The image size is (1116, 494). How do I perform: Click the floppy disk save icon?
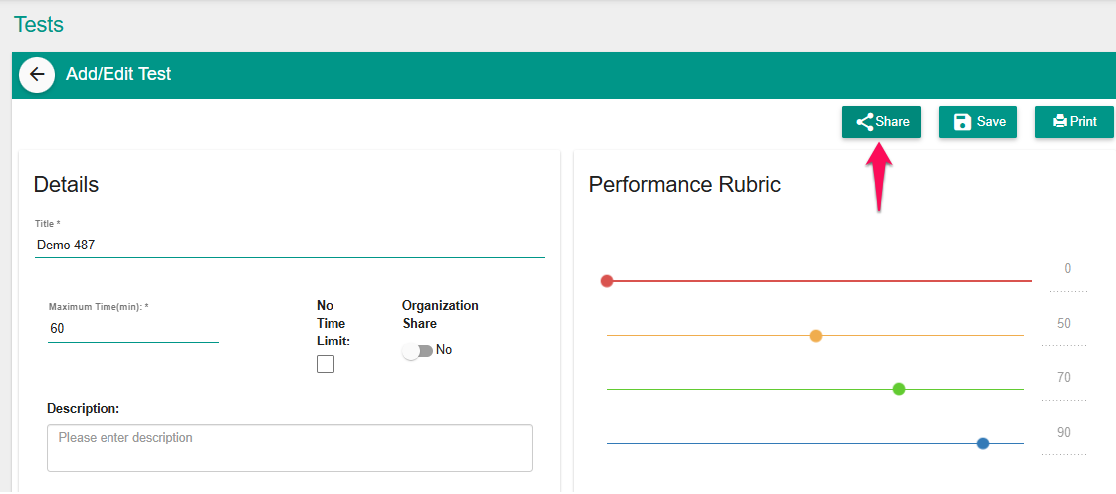tap(963, 122)
